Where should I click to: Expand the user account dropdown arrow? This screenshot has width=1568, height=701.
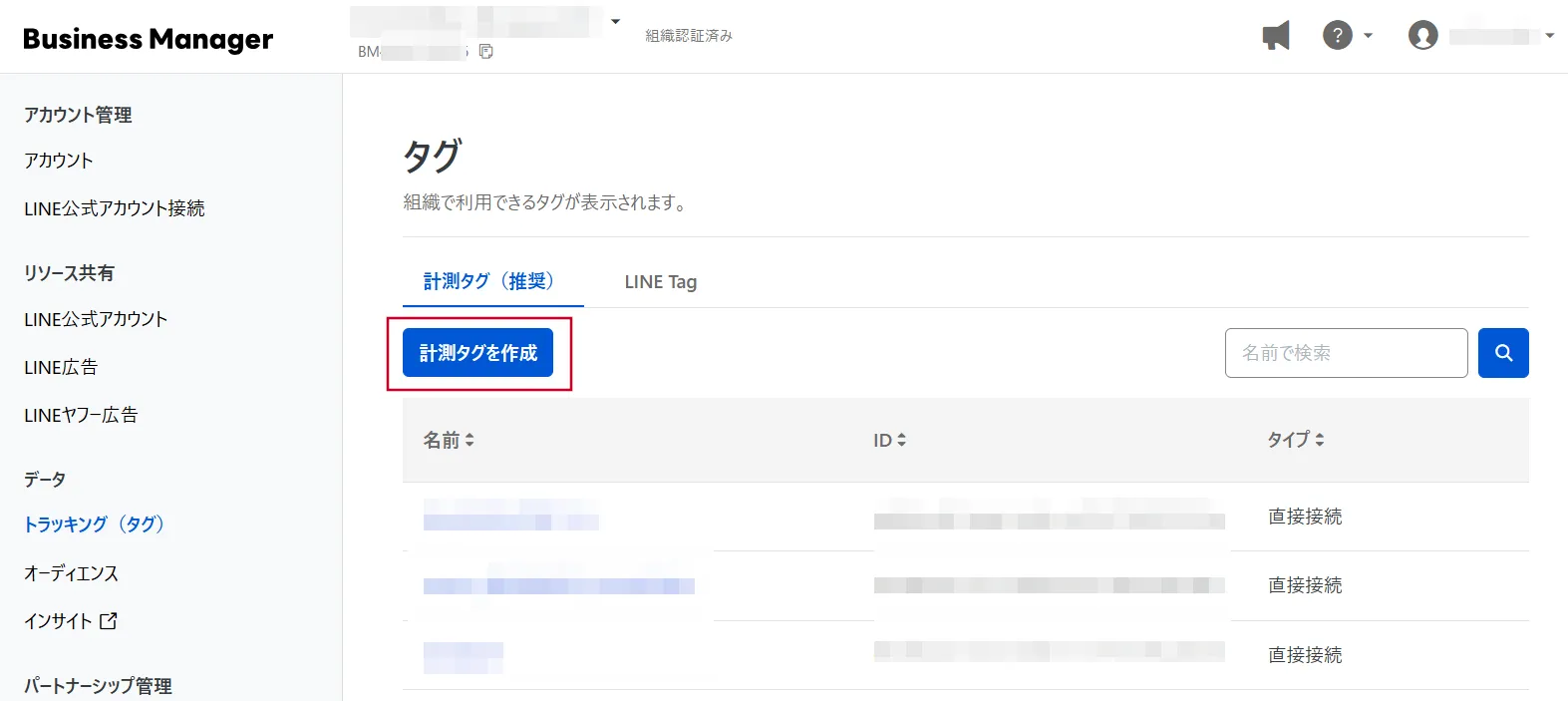coord(1549,36)
